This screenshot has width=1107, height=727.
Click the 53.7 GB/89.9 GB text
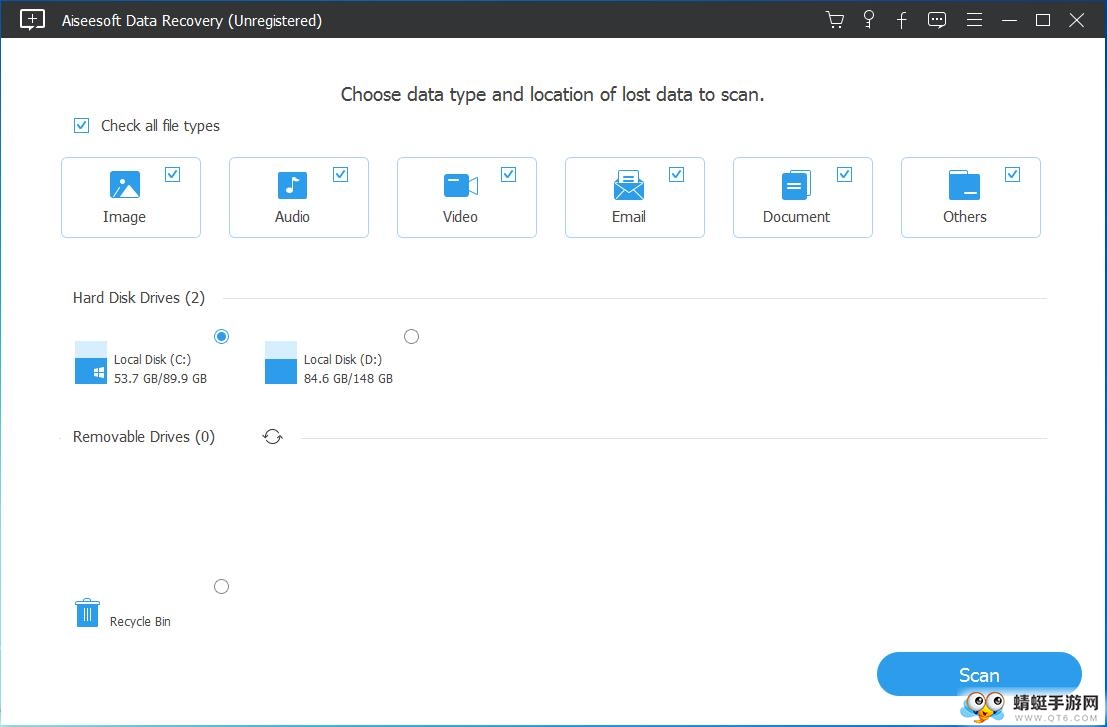coord(160,378)
